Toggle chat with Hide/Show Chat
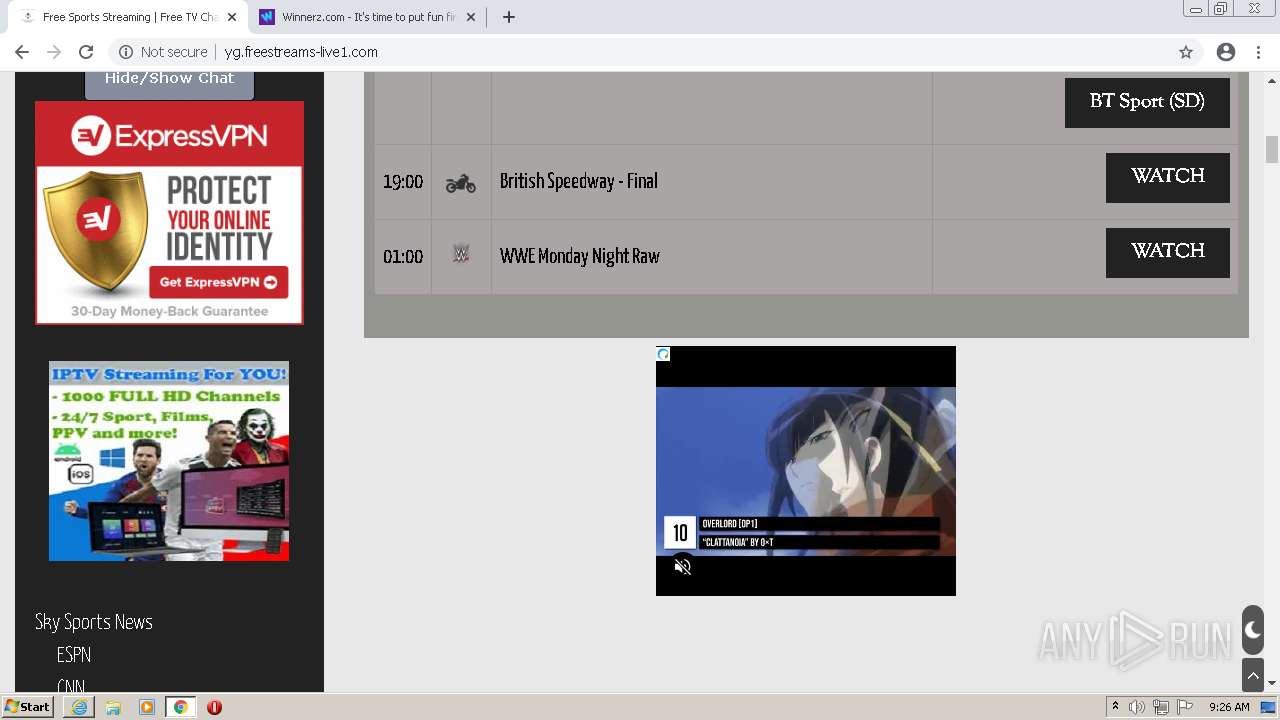This screenshot has width=1280, height=720. [169, 81]
